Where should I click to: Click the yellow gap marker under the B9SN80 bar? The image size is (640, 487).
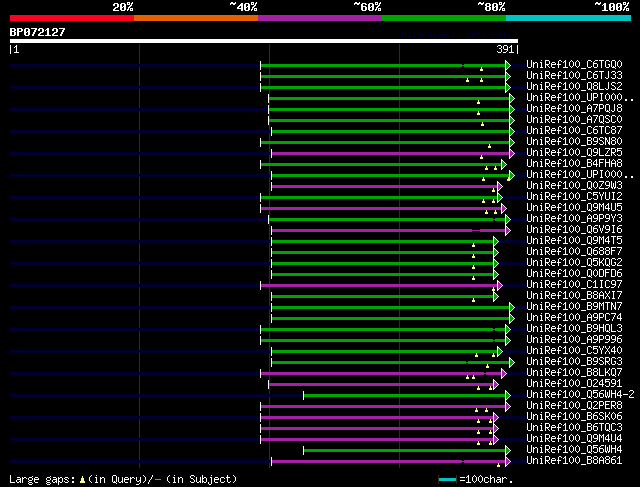(489, 146)
